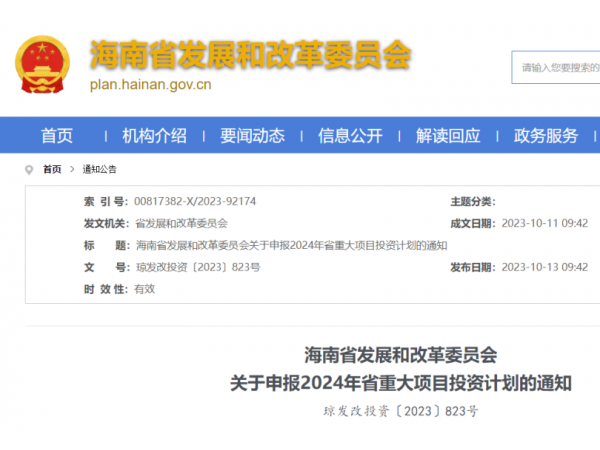This screenshot has height=450, width=600.
Task: Click the document number 琼发改投资〔2023〕823号 in table
Action: click(x=197, y=267)
